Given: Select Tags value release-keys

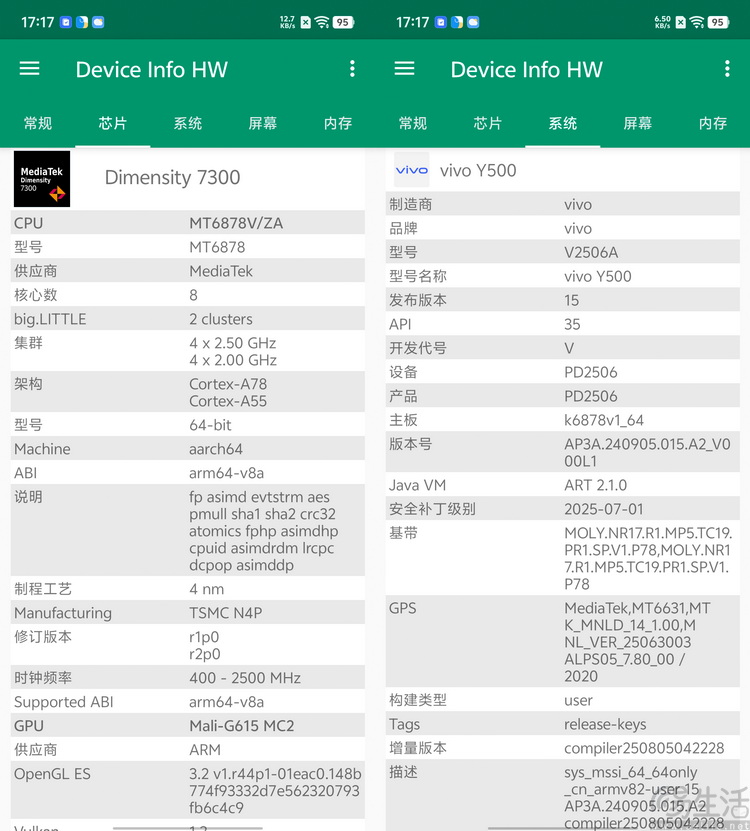Looking at the screenshot, I should (x=605, y=724).
